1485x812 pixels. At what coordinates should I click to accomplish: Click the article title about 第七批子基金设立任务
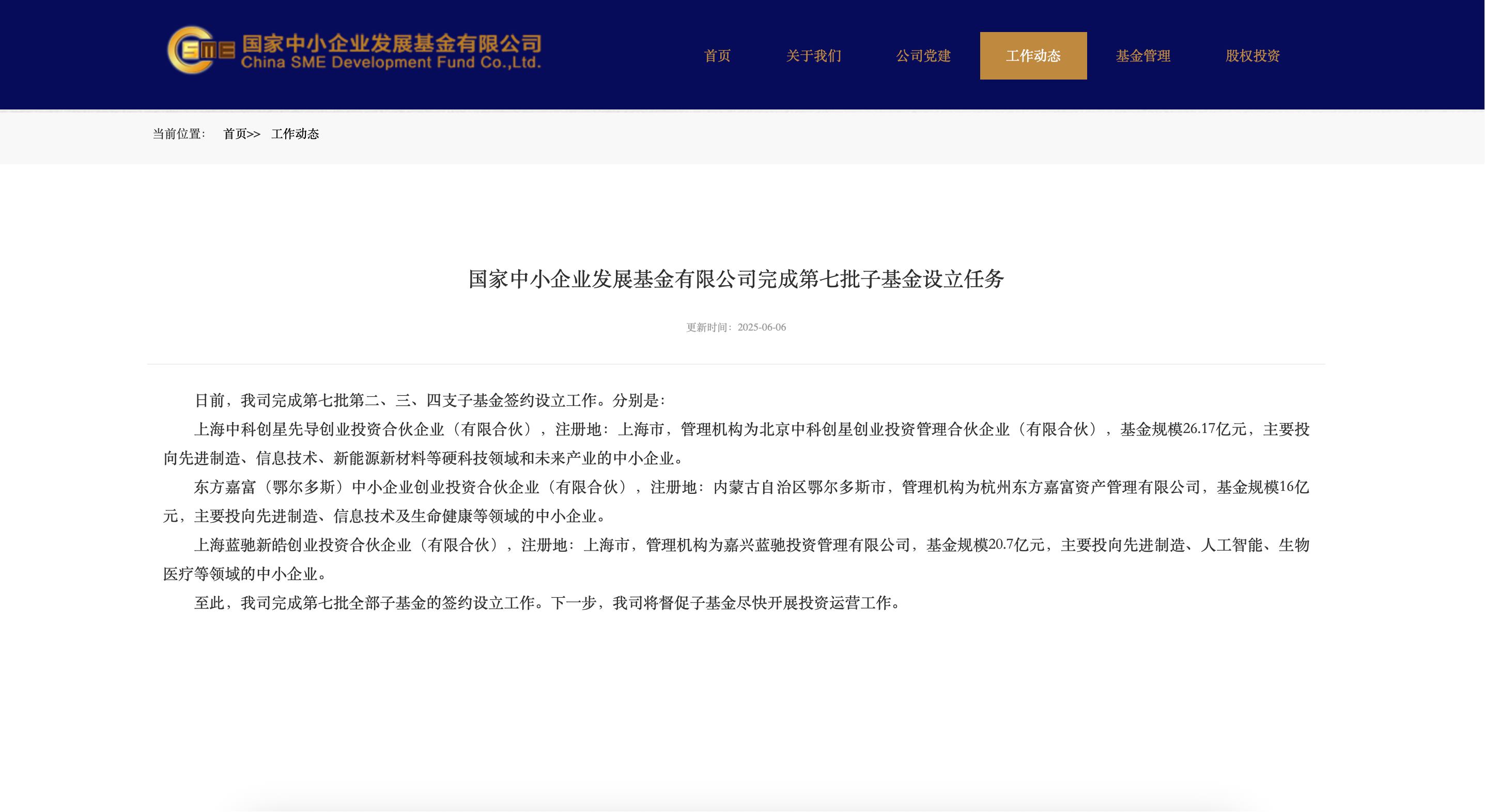click(x=736, y=279)
